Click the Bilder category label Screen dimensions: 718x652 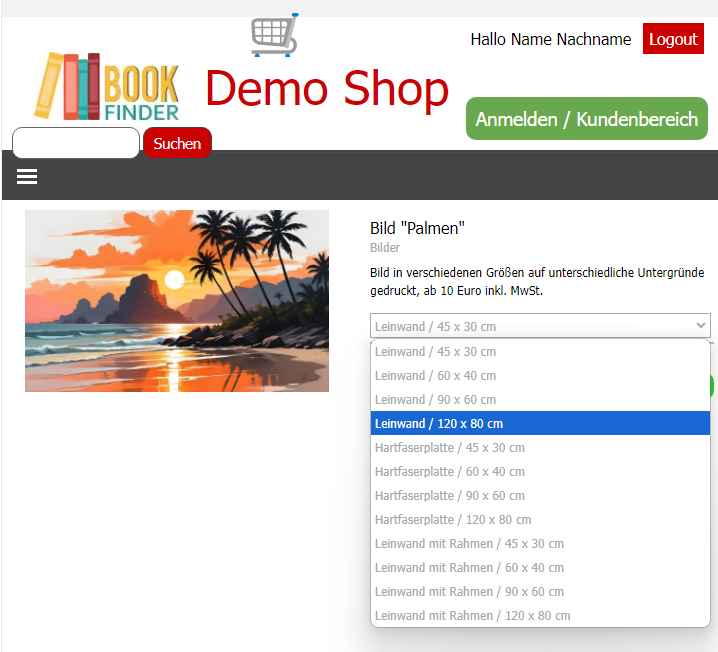click(x=385, y=248)
